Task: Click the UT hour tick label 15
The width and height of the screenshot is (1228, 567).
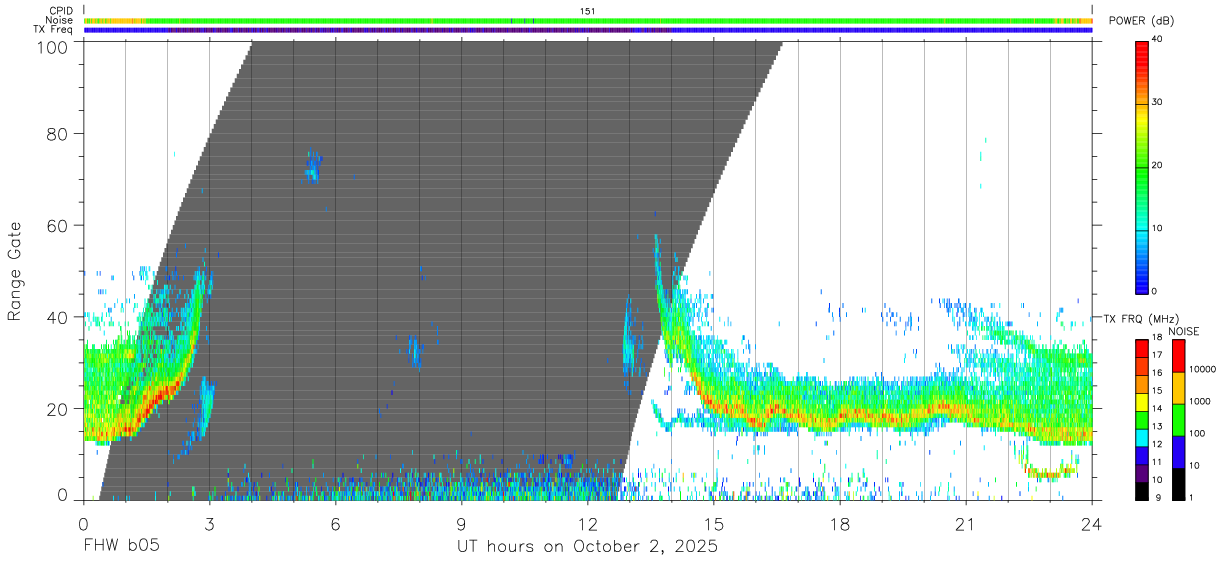Action: tap(714, 523)
